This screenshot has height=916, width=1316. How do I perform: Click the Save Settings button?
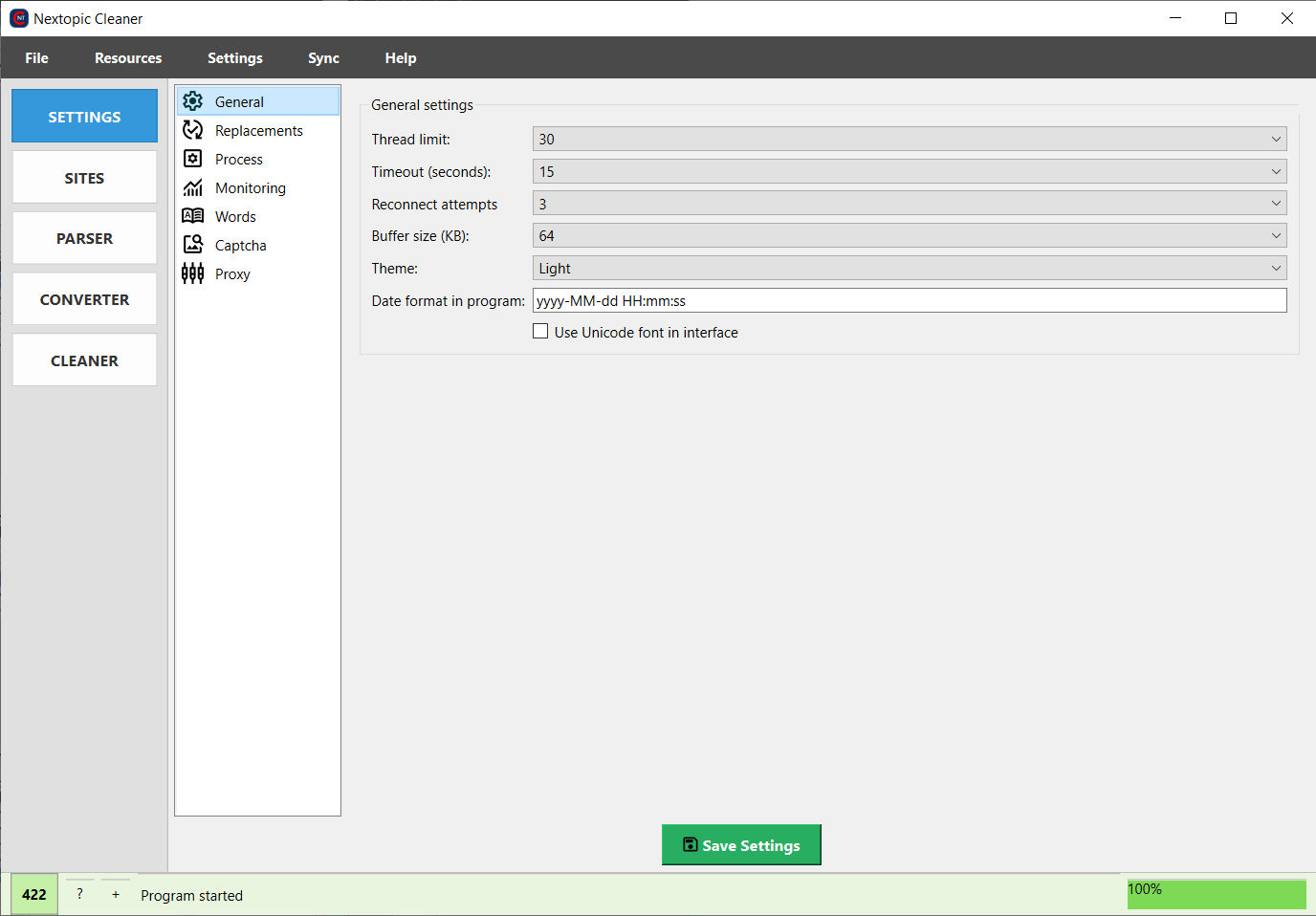point(741,845)
